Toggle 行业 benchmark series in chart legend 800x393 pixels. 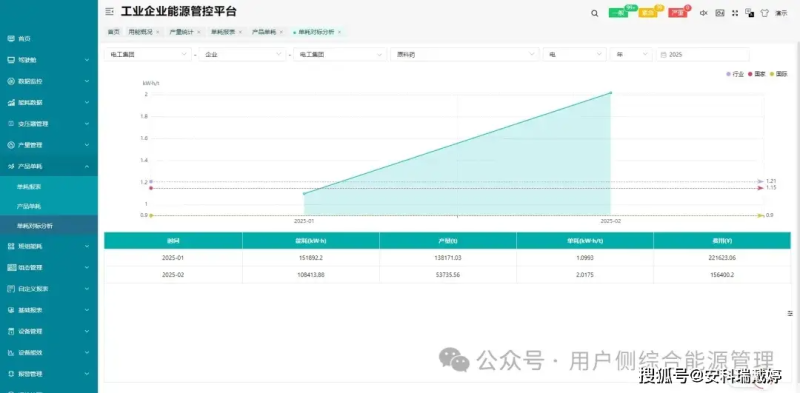tap(735, 74)
